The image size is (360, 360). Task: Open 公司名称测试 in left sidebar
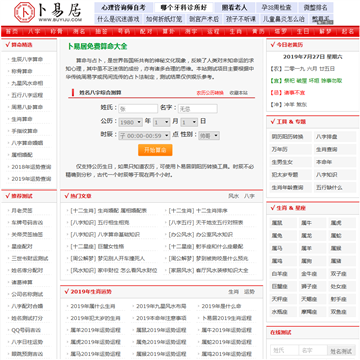(27, 294)
